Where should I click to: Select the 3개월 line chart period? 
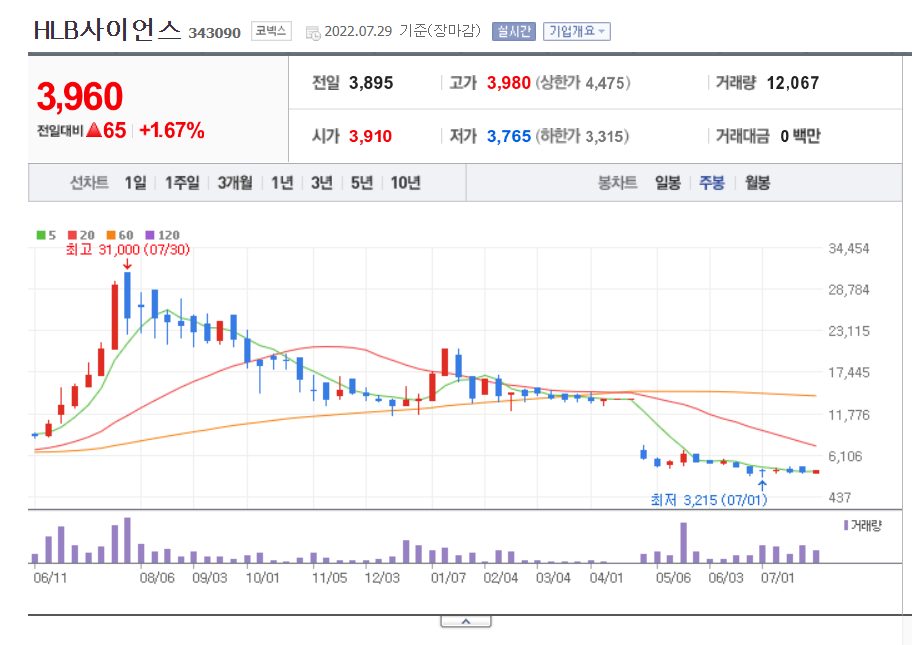pos(235,183)
